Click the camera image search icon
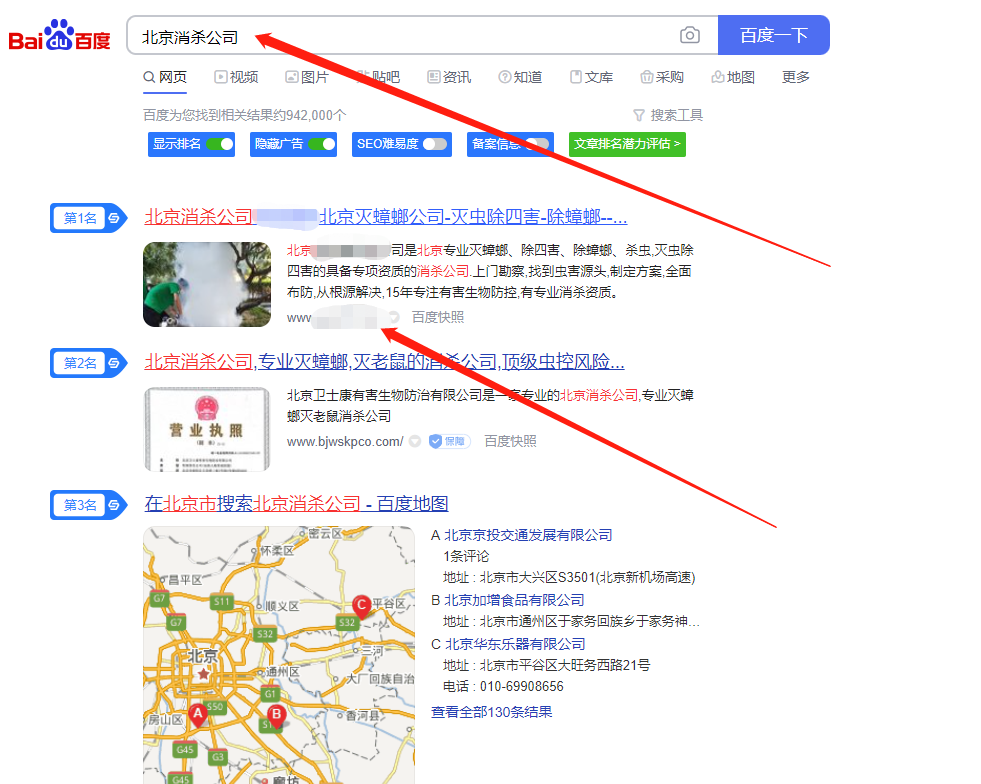 [x=690, y=36]
